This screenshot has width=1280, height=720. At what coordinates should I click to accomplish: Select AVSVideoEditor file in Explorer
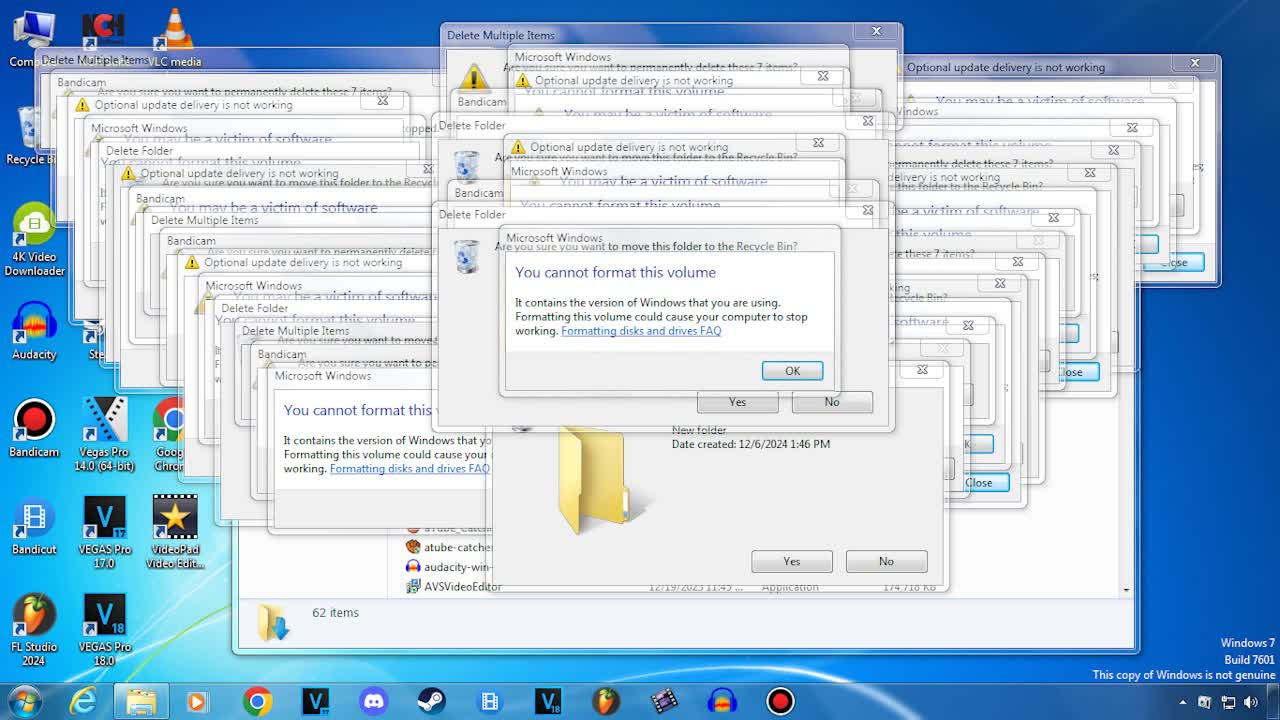point(453,587)
